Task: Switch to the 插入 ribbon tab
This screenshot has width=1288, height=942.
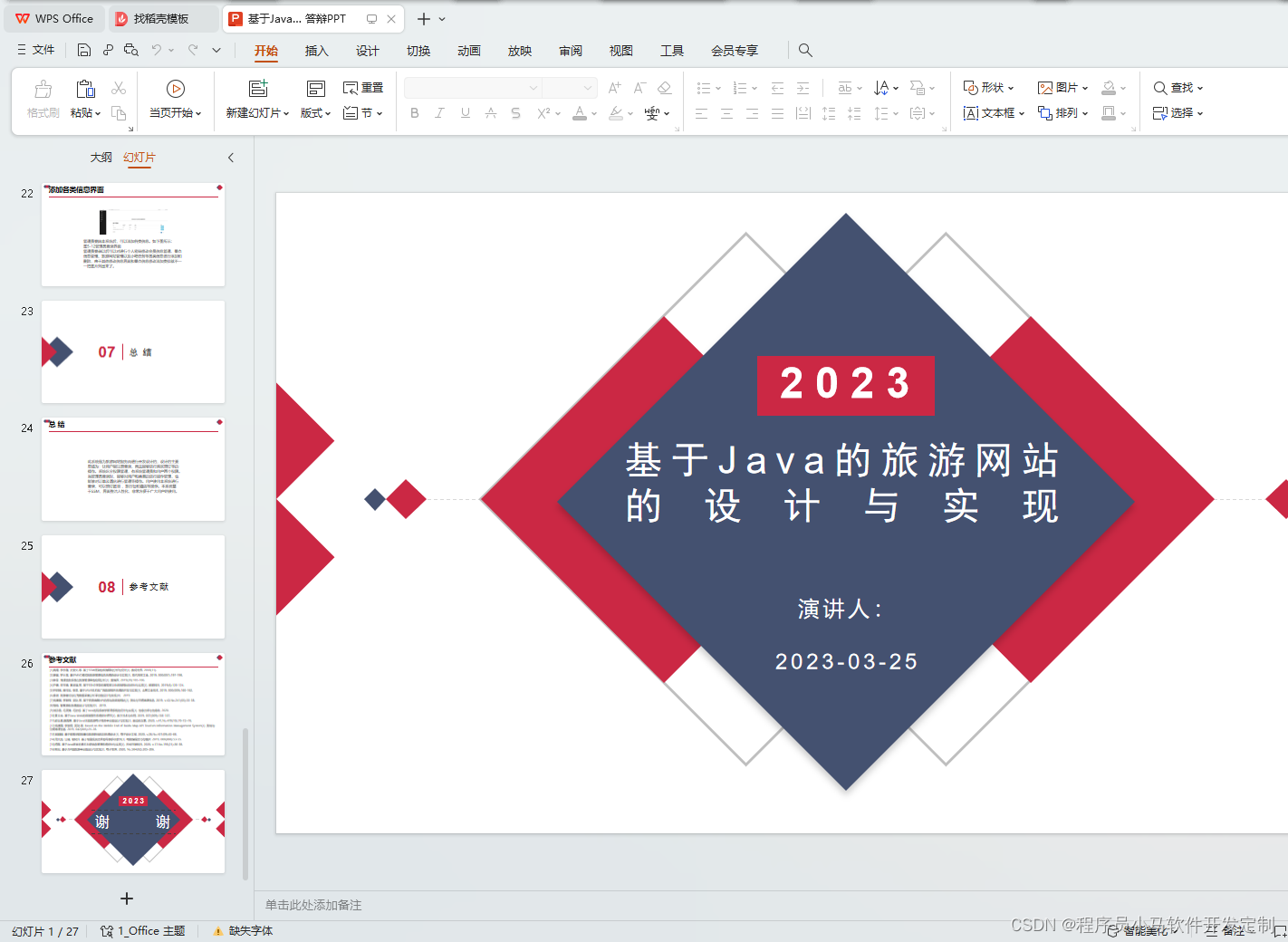Action: pos(316,51)
